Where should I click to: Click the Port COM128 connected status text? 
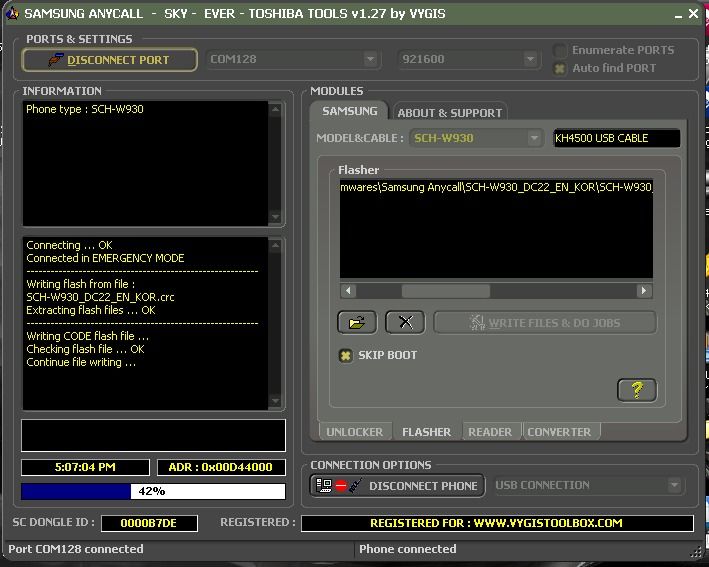[76, 549]
